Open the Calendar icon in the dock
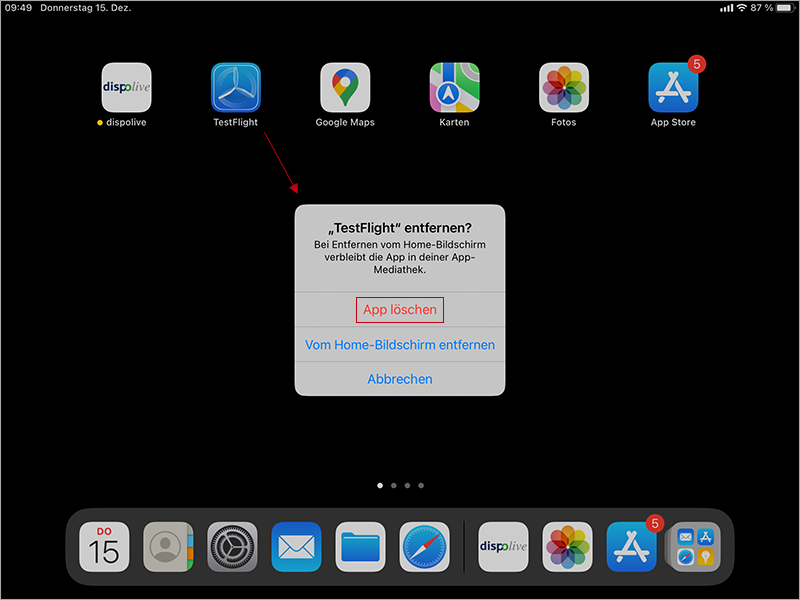800x600 pixels. pos(104,546)
